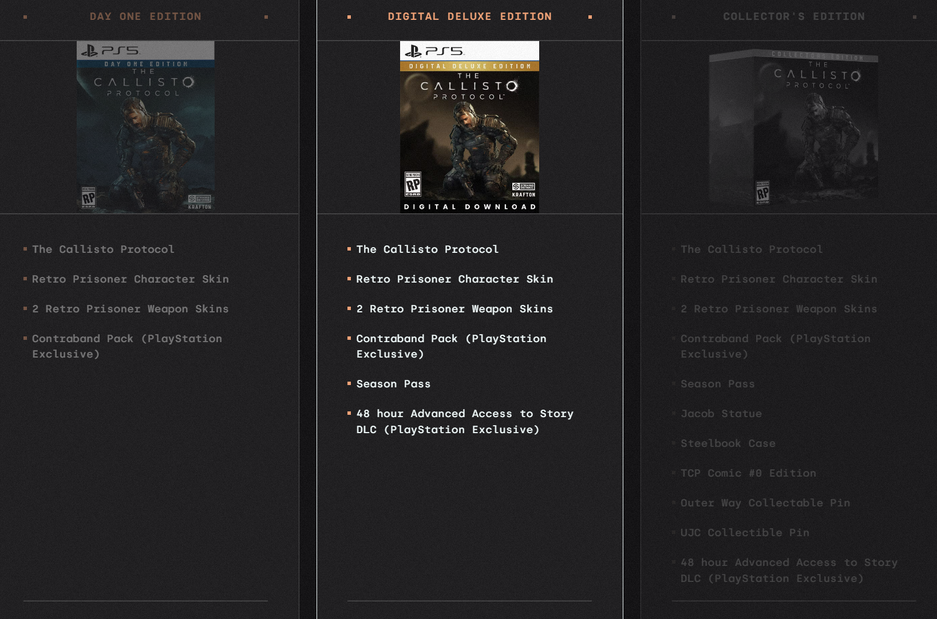Open the Collector's Edition box image
937x619 pixels.
click(793, 128)
